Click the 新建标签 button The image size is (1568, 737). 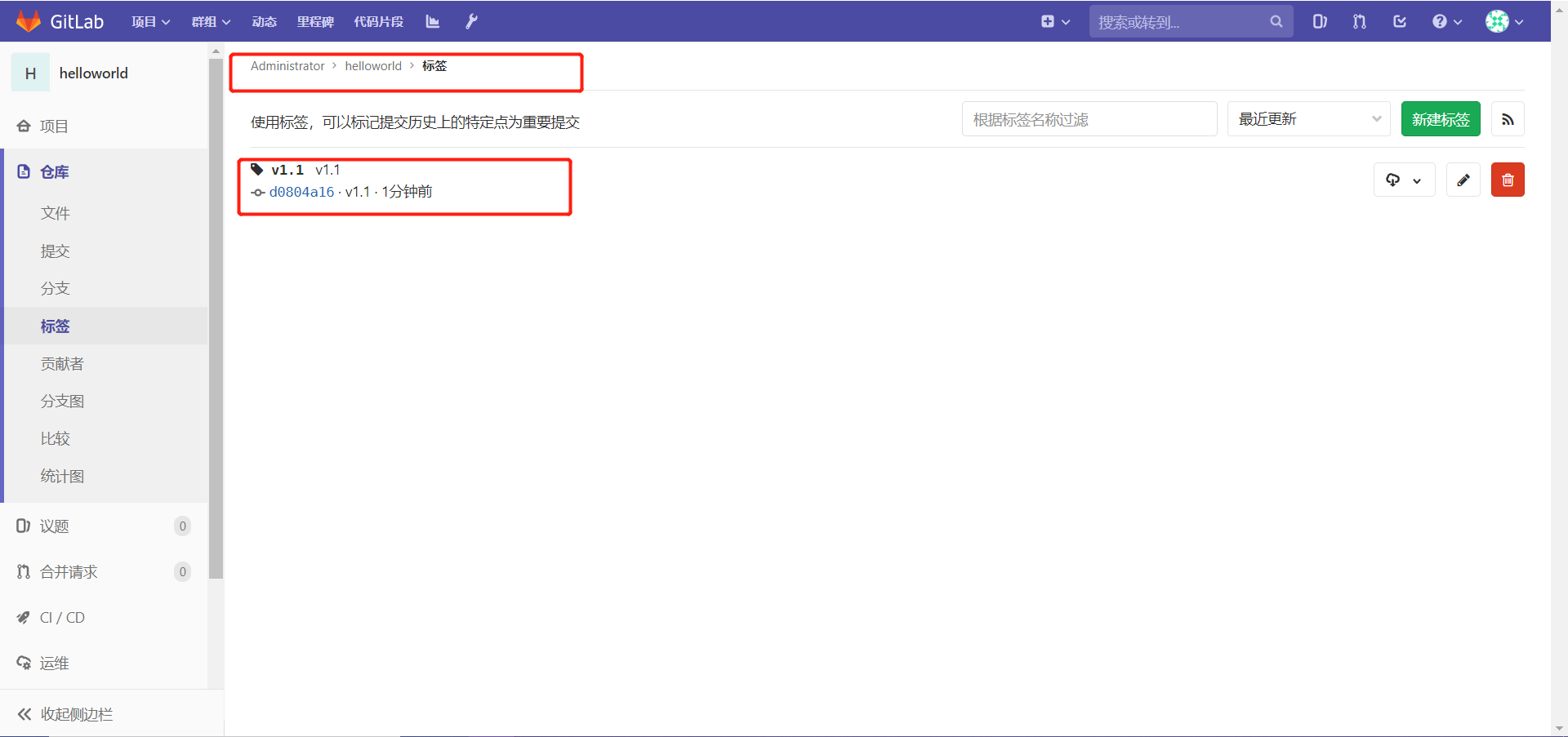pos(1441,119)
